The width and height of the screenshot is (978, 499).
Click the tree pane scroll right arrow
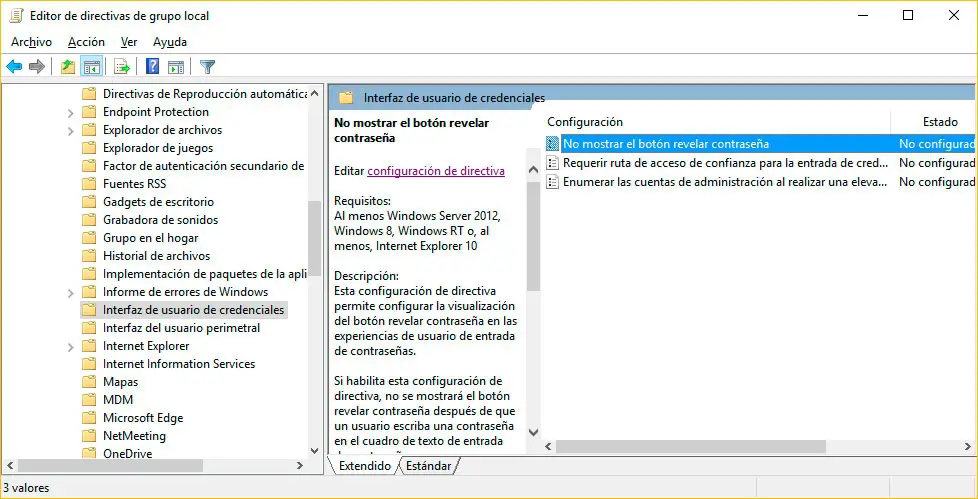click(x=300, y=465)
